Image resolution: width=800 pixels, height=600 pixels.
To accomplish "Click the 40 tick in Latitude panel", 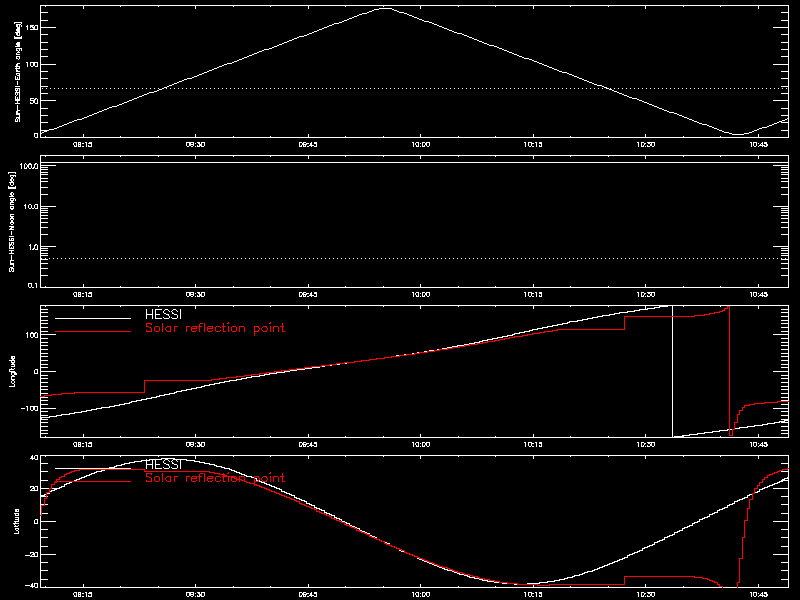I will click(x=35, y=458).
